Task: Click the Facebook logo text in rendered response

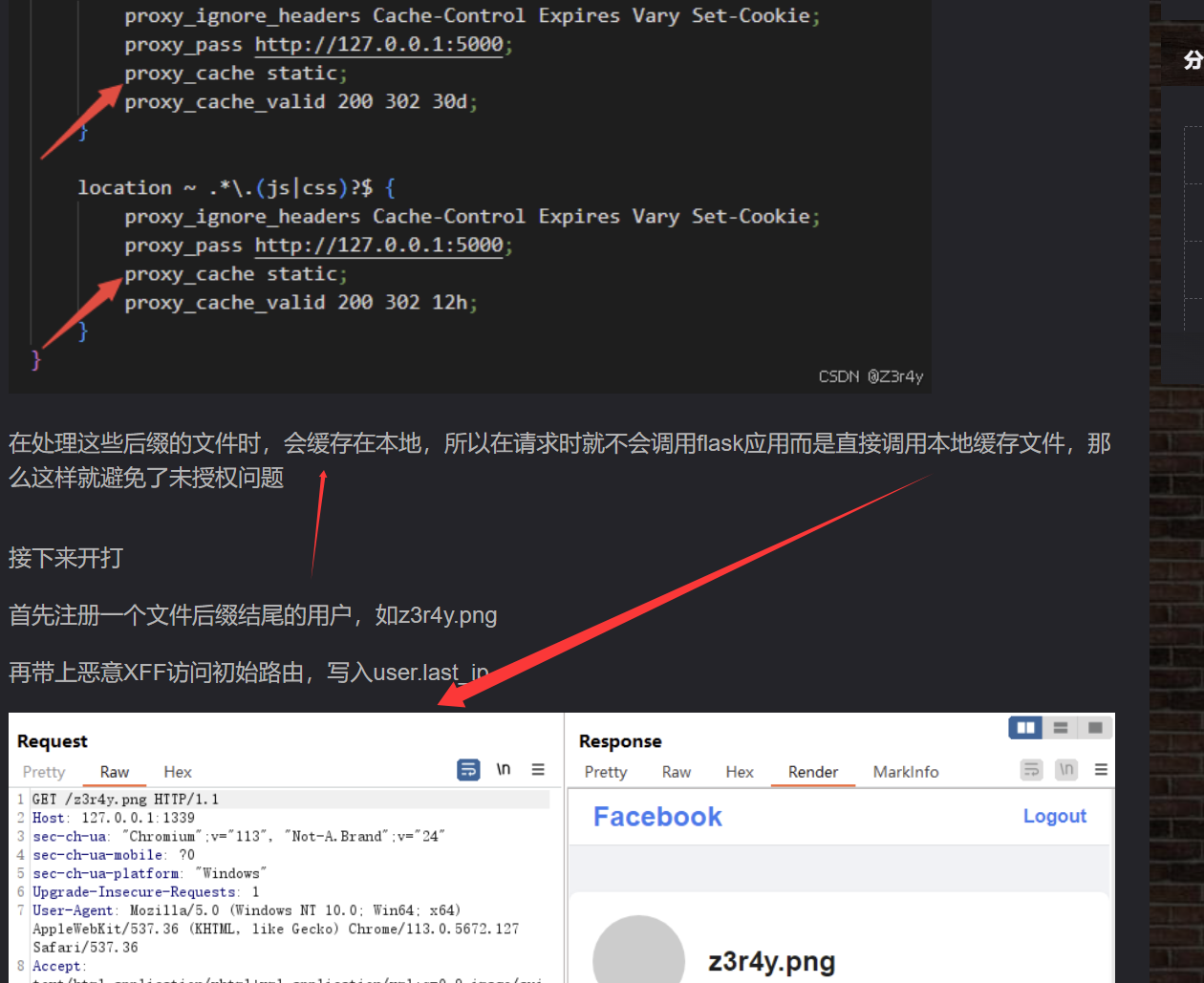Action: tap(657, 817)
